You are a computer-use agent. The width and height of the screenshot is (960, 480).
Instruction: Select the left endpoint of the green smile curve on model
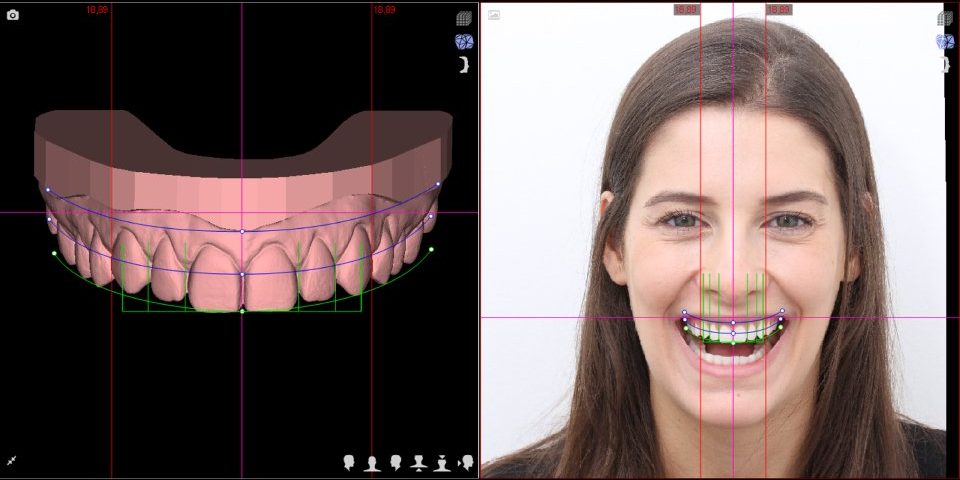click(x=54, y=253)
